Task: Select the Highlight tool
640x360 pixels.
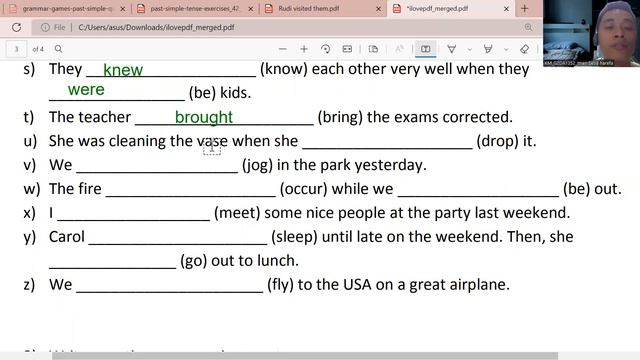Action: point(488,49)
